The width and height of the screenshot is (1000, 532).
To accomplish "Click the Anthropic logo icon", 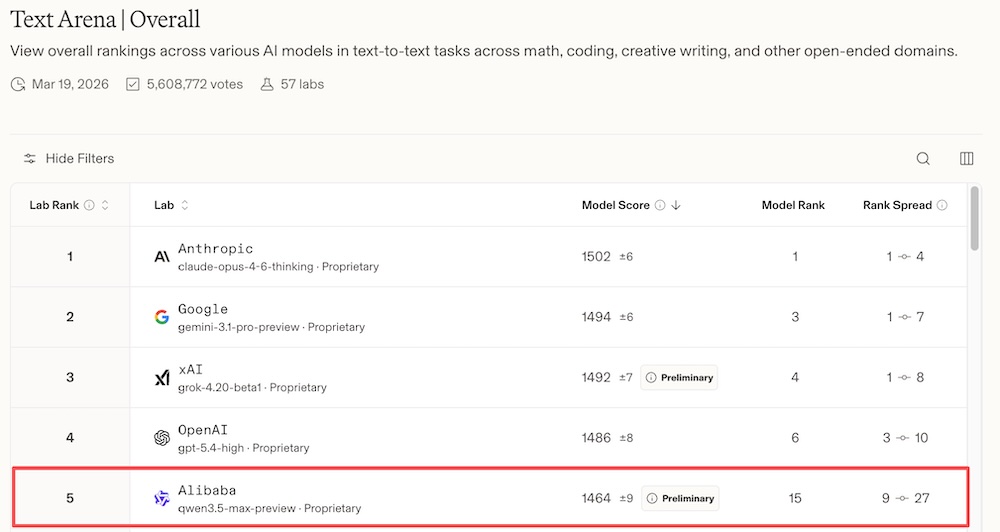I will coord(162,257).
